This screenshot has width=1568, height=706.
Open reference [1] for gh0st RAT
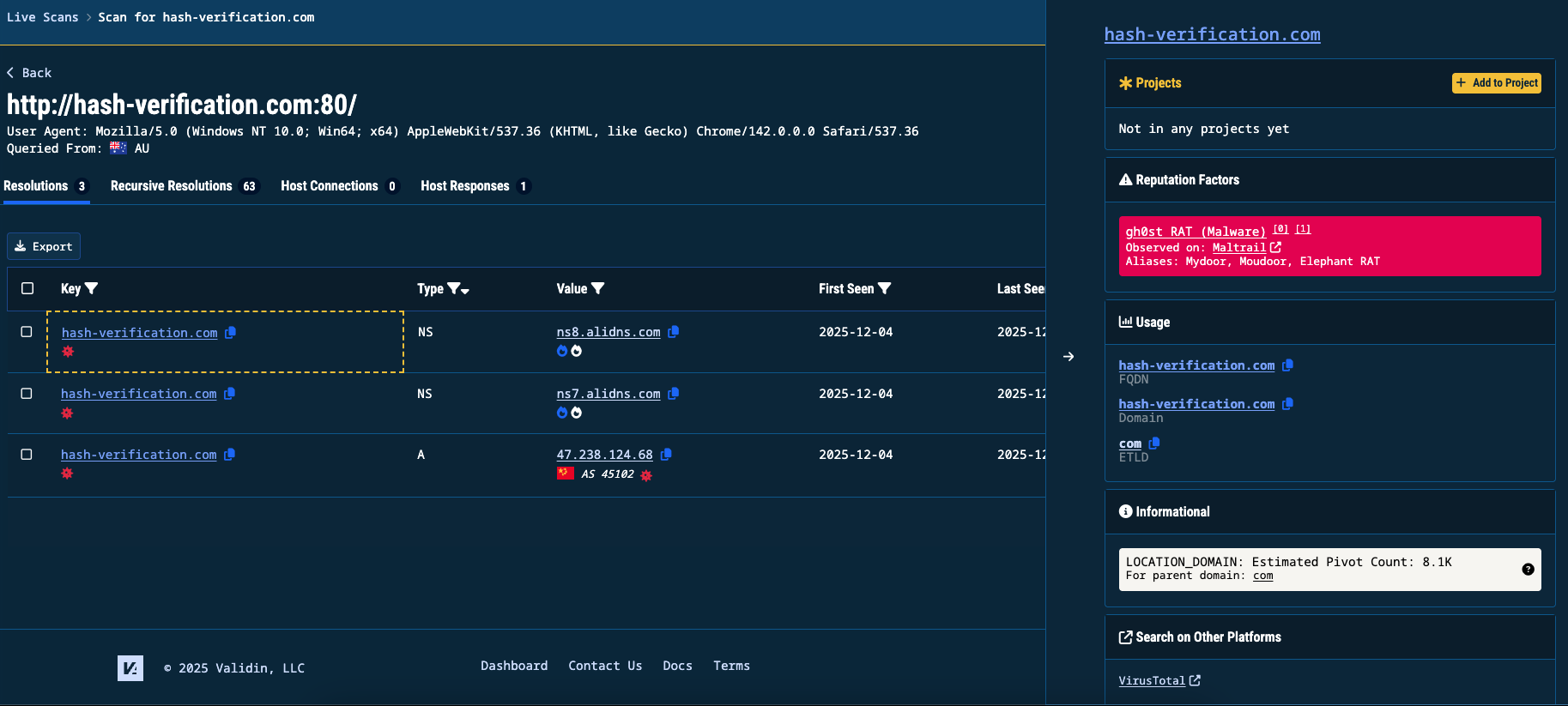coord(1303,229)
